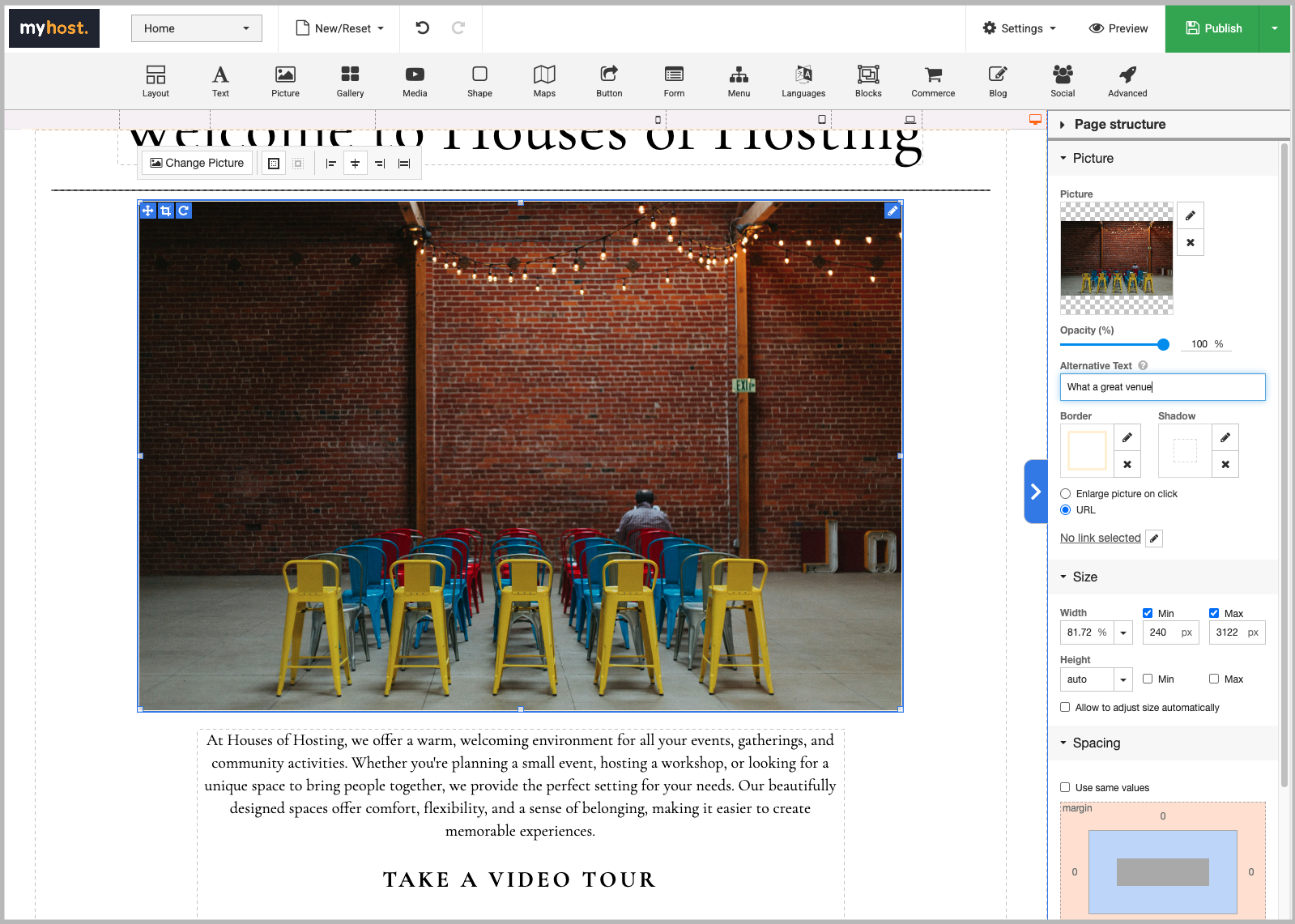Viewport: 1295px width, 924px height.
Task: Enable Allow to adjust size automatically
Action: [x=1066, y=707]
